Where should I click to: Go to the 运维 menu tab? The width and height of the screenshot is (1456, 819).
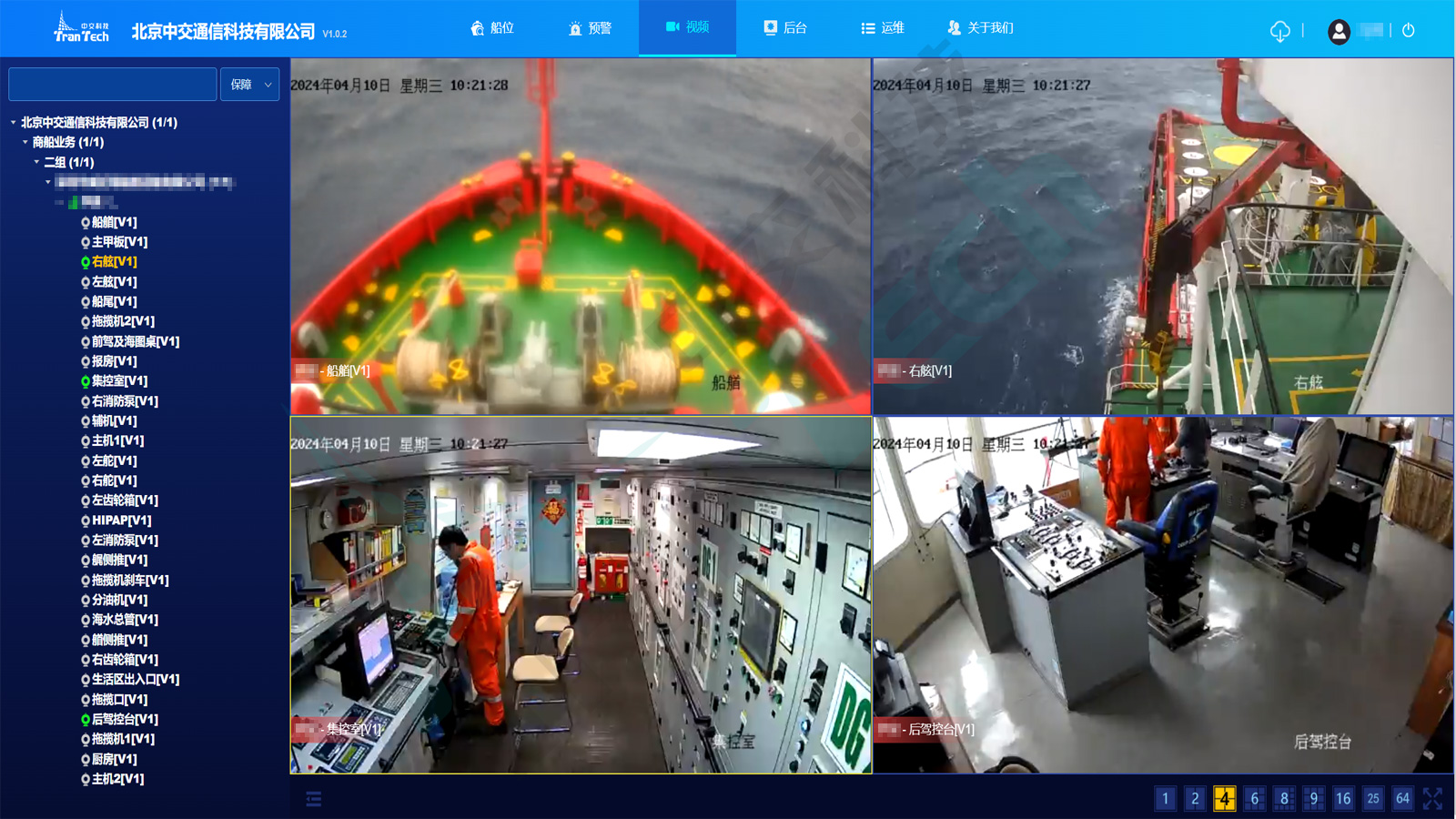pos(882,28)
